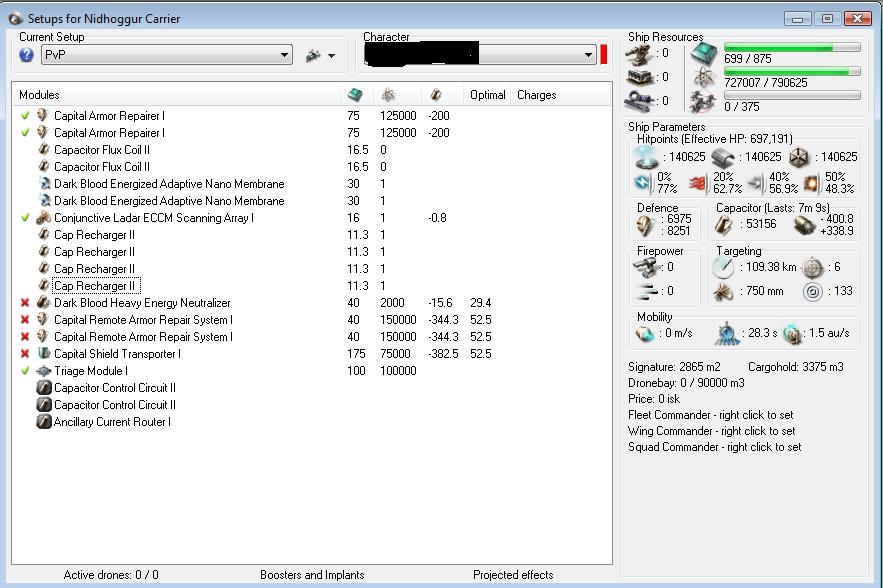Click the sensor strength icon beside 133

coord(812,291)
